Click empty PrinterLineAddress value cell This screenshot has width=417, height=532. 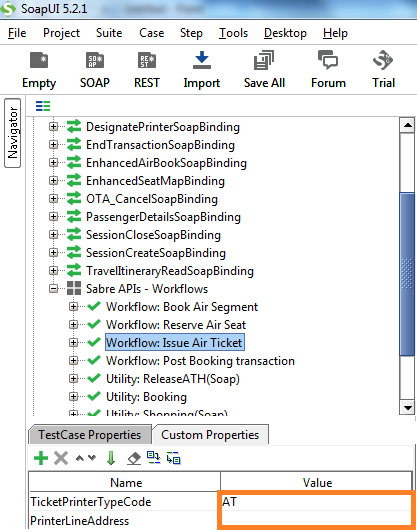click(x=315, y=520)
